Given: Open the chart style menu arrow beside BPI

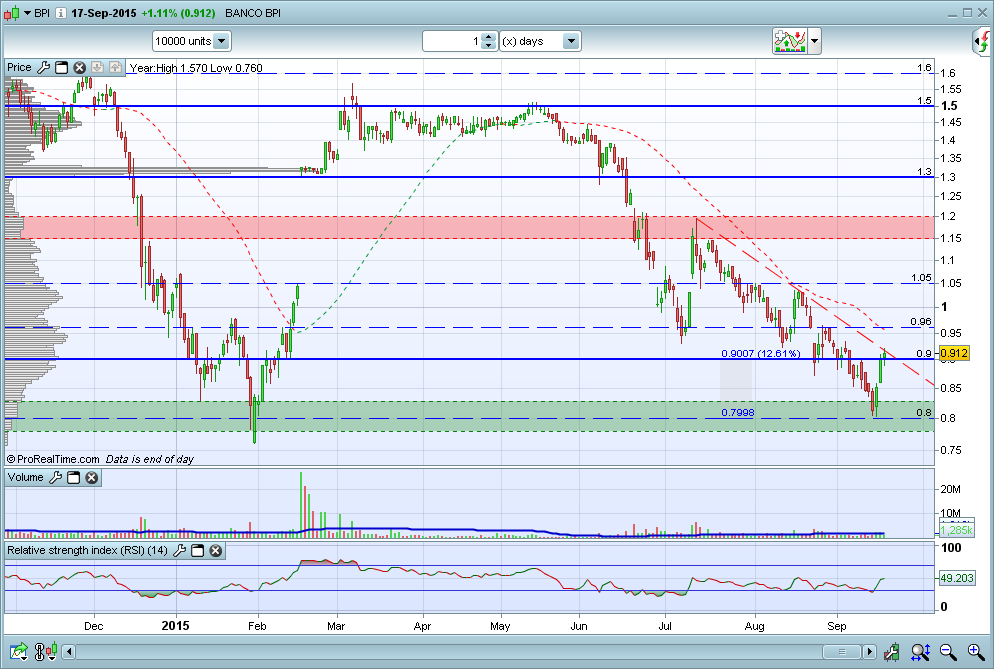Looking at the screenshot, I should pyautogui.click(x=27, y=13).
